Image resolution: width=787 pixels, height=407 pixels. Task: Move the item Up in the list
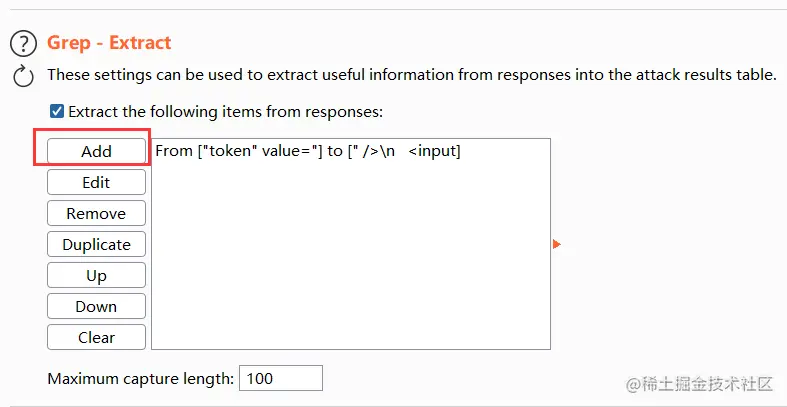96,275
